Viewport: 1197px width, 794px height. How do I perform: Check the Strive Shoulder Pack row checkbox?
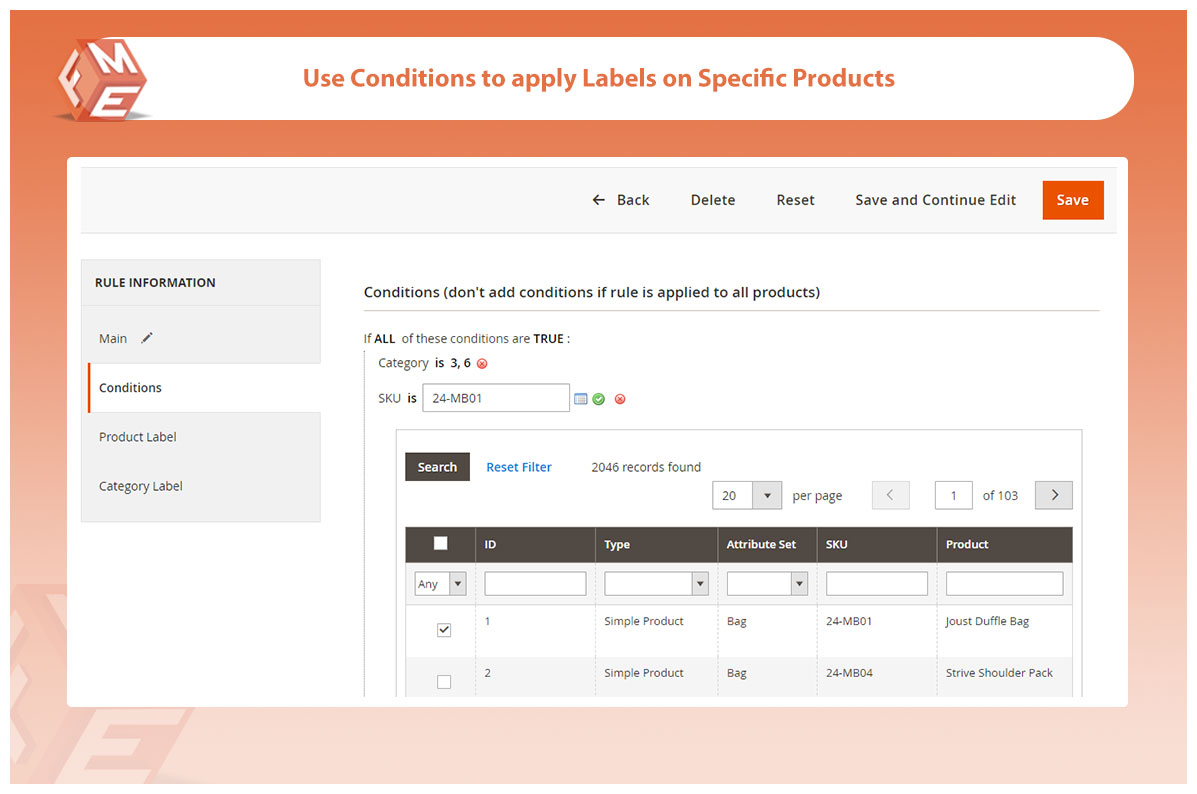[x=444, y=682]
